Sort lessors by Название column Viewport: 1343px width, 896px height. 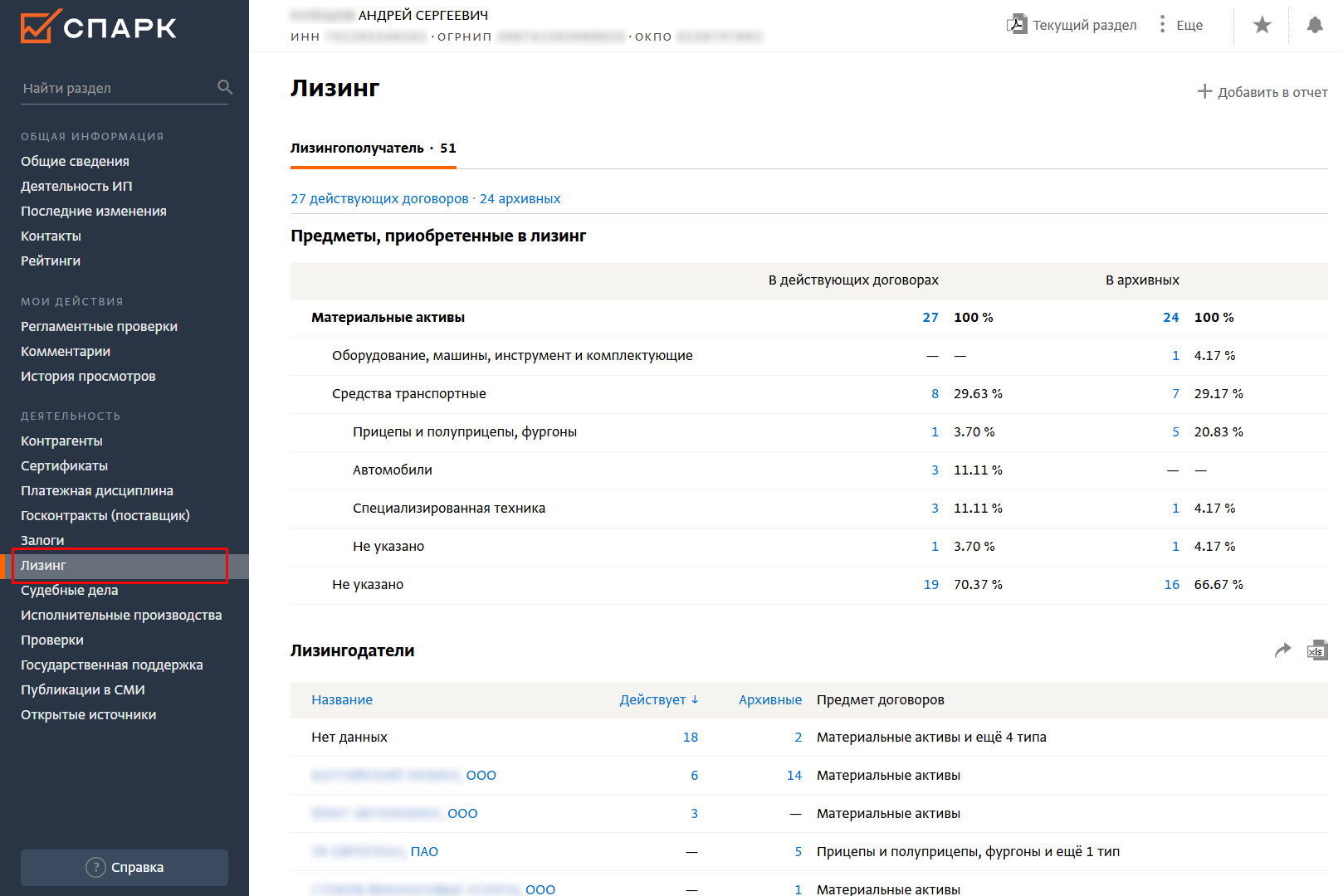tap(342, 699)
